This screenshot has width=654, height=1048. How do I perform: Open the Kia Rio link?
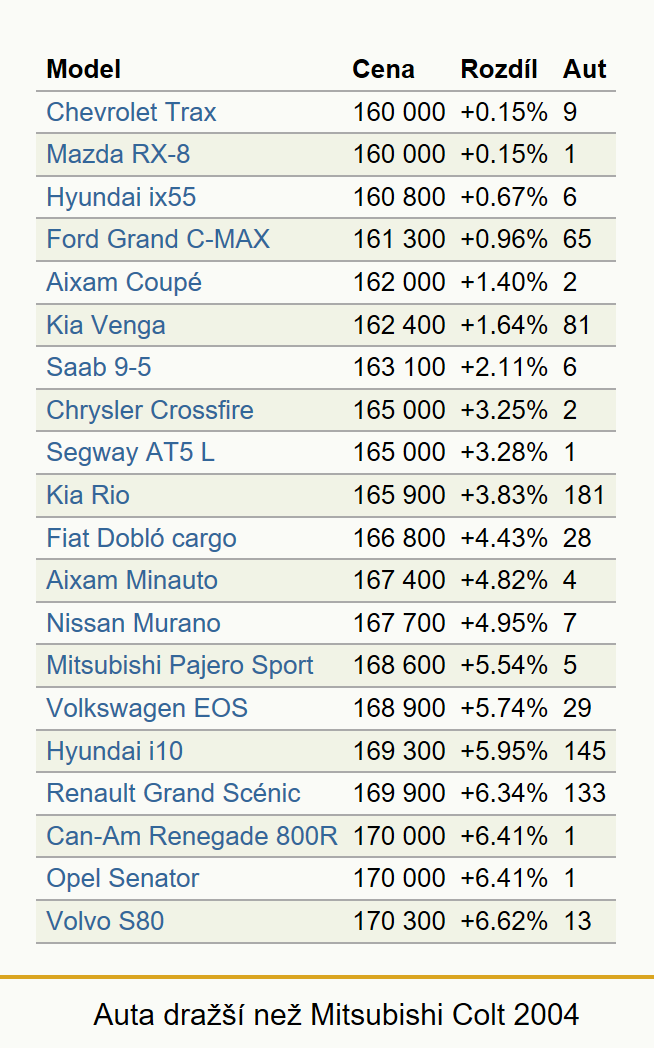(88, 495)
